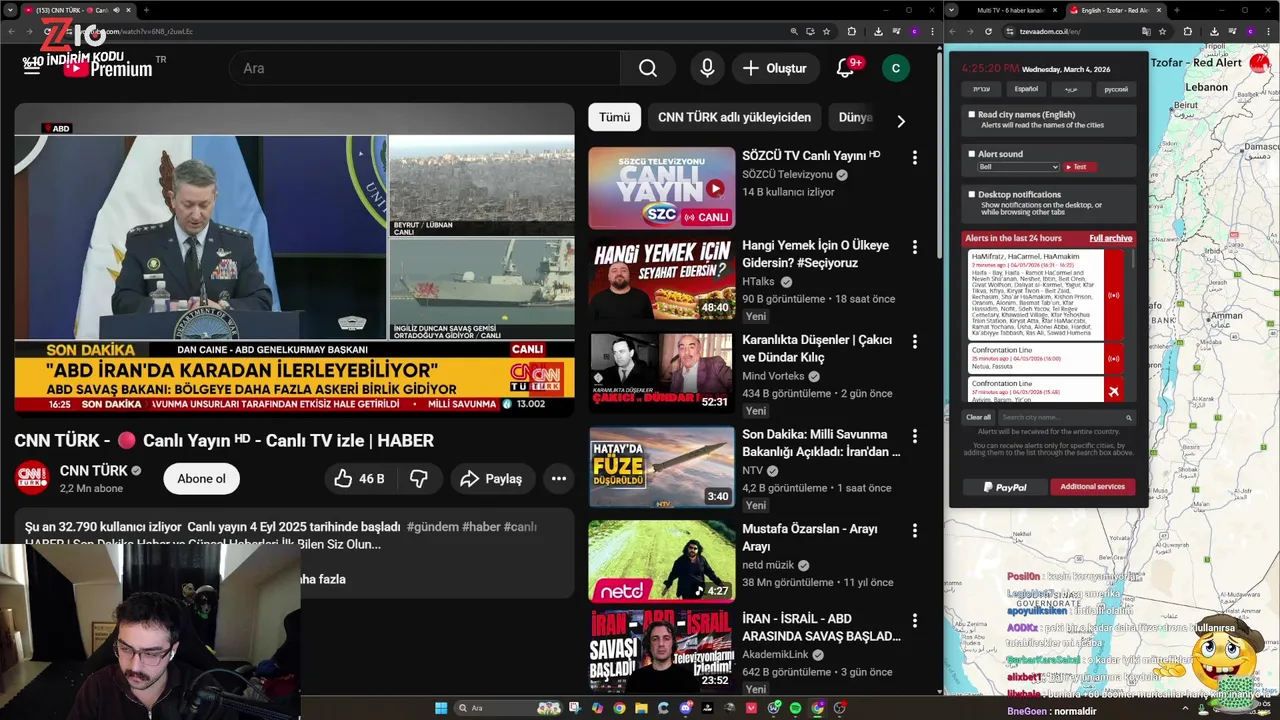The height and width of the screenshot is (720, 1280).
Task: Click Additional services button
Action: point(1092,487)
